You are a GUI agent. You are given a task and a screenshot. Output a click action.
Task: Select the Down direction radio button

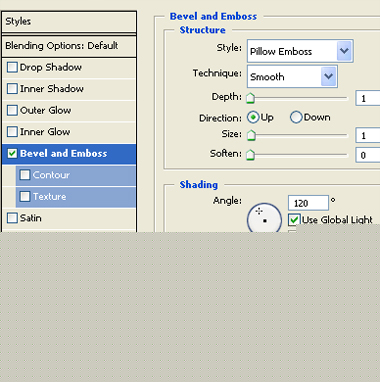(296, 117)
